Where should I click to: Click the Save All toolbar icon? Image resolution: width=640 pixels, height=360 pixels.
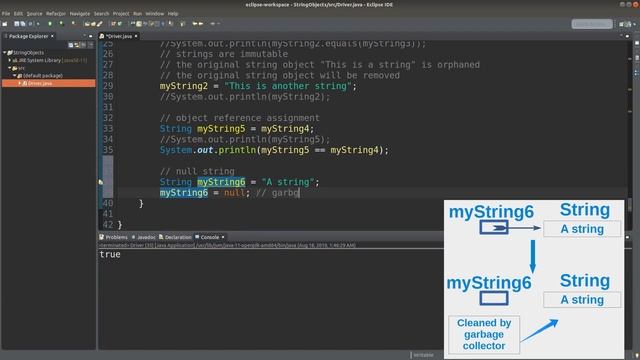click(23, 24)
